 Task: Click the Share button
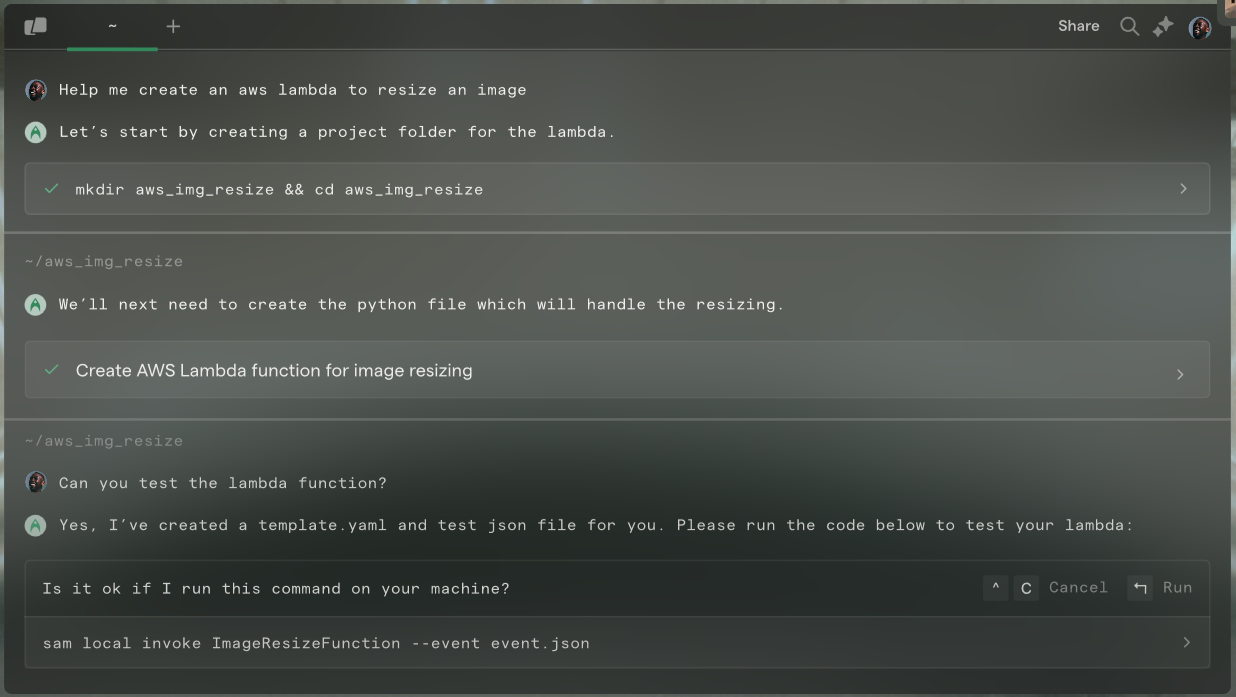(x=1078, y=26)
